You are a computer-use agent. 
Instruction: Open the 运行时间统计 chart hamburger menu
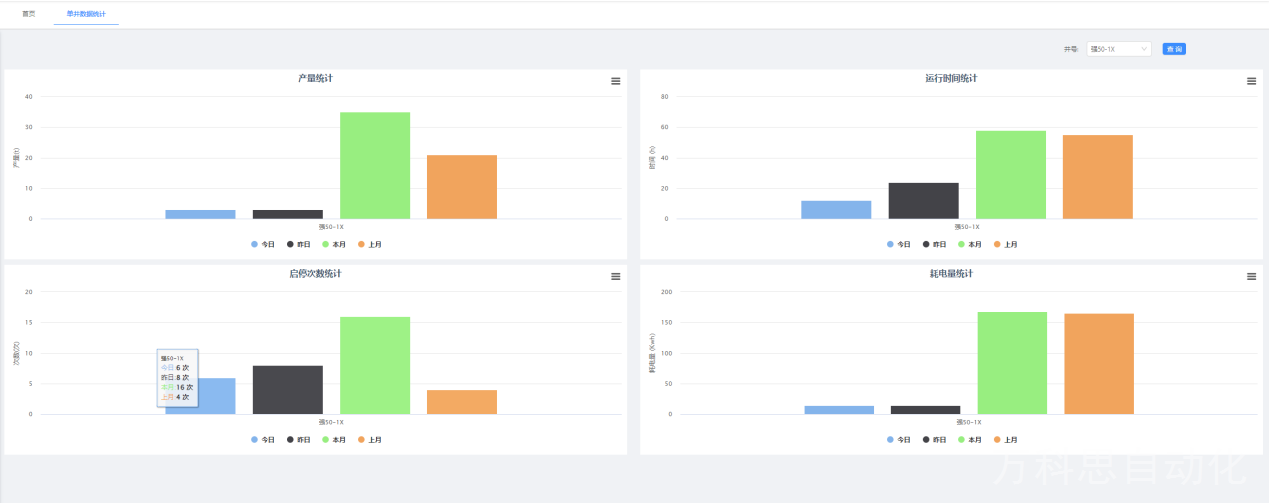pos(1251,81)
